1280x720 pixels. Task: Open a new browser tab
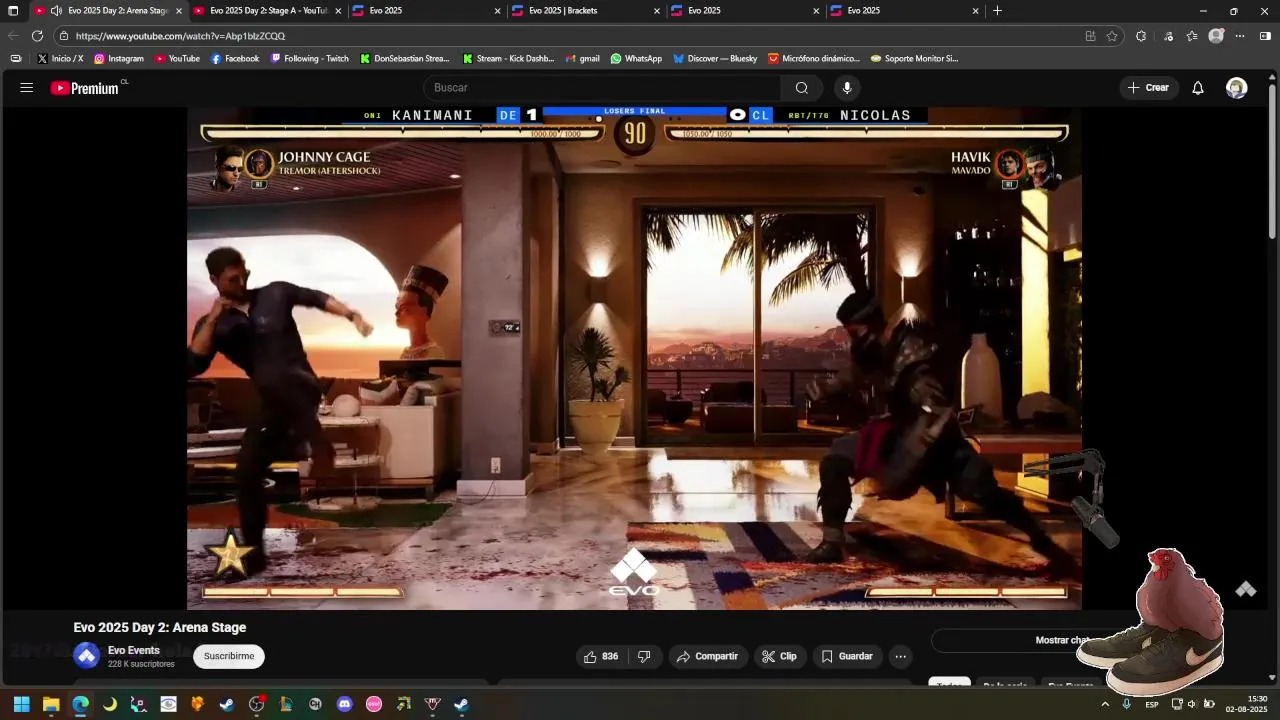pos(997,11)
